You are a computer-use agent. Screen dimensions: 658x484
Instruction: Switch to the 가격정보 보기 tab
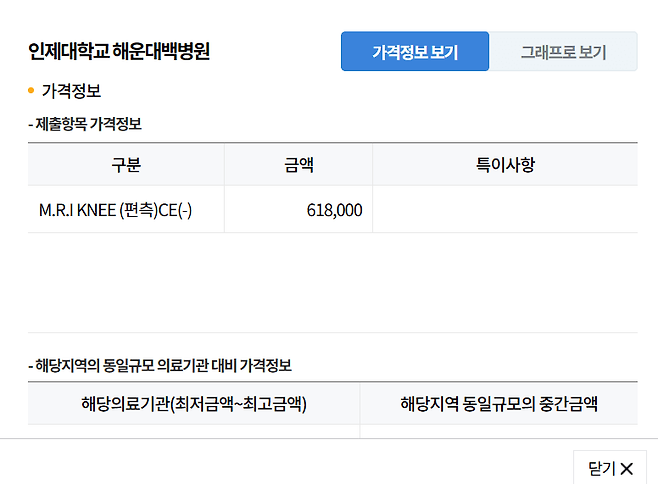tap(415, 52)
